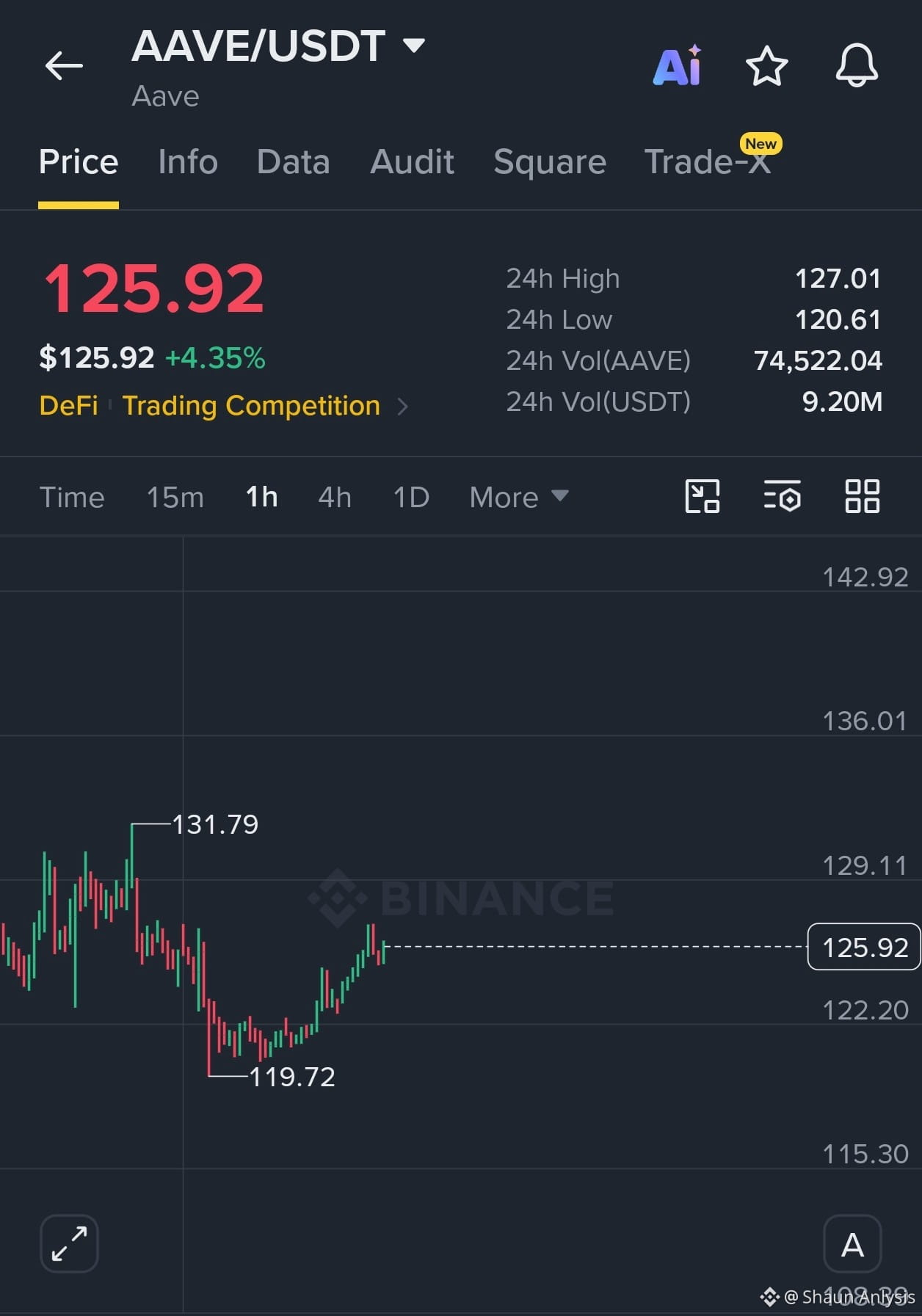The image size is (922, 1316).
Task: Tap the 24h High value 127.01
Action: coord(838,279)
